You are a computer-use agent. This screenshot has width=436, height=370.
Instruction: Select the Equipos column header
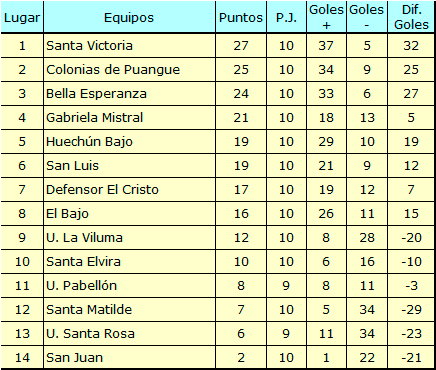pos(129,17)
